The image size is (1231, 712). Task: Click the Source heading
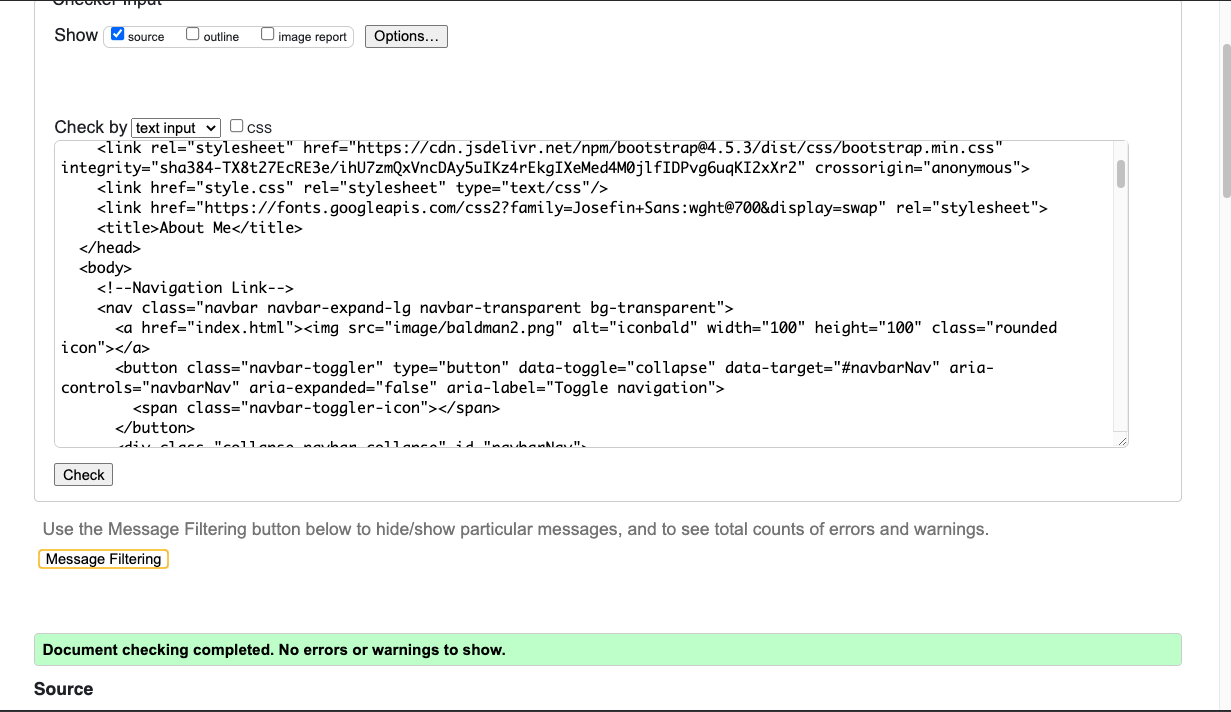[x=63, y=689]
